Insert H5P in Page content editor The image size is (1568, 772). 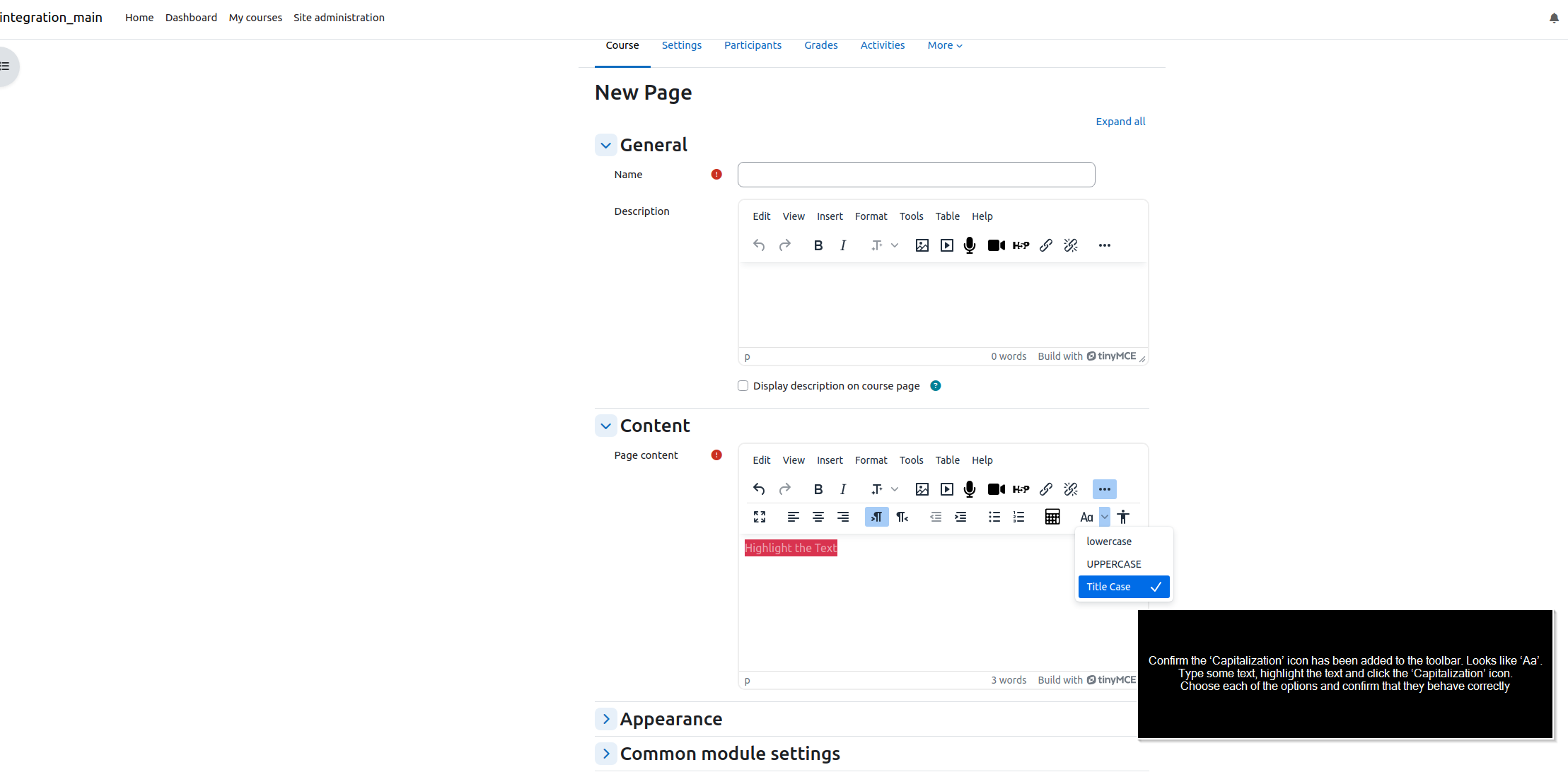tap(1021, 489)
